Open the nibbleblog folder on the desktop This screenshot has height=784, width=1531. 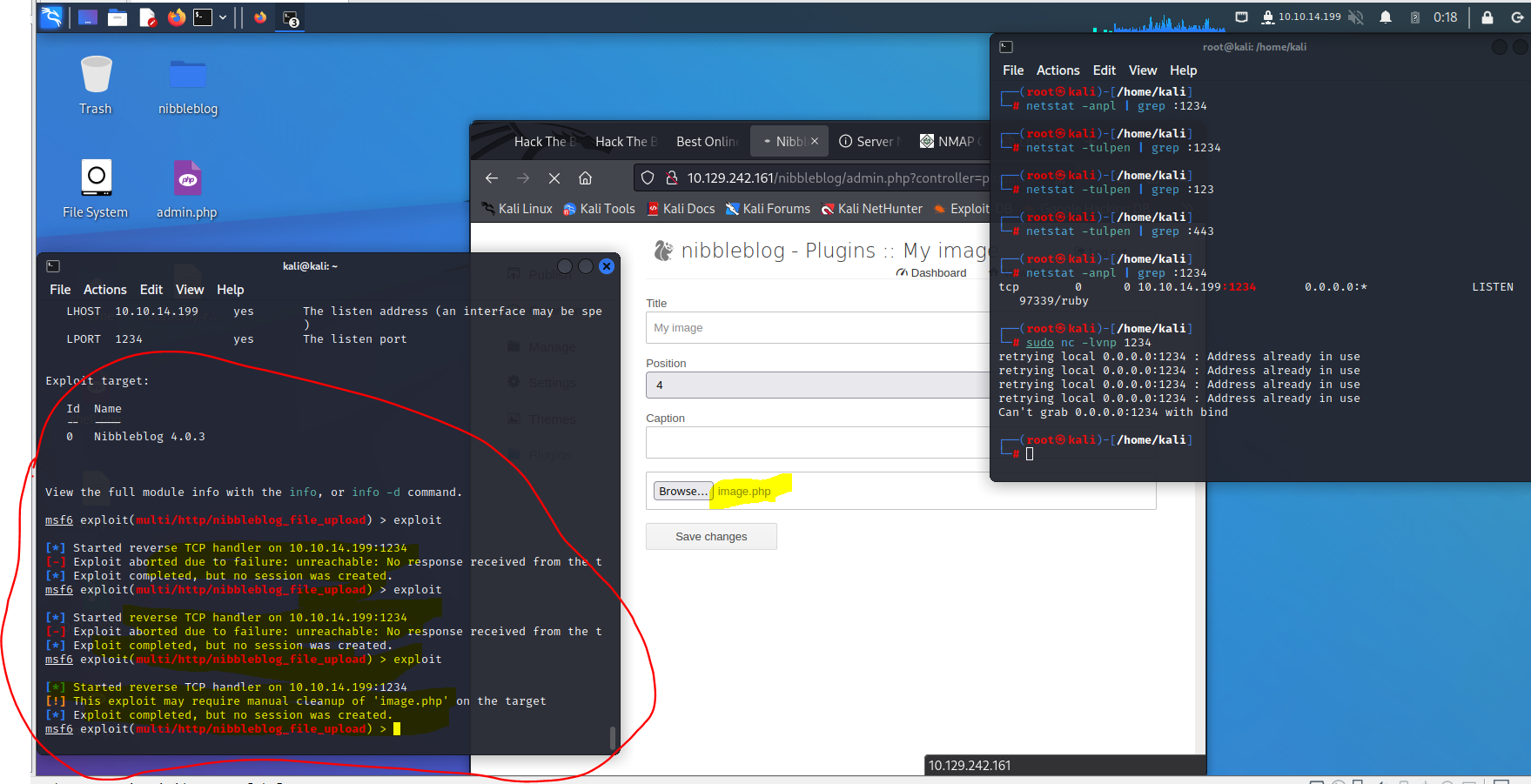pyautogui.click(x=188, y=85)
